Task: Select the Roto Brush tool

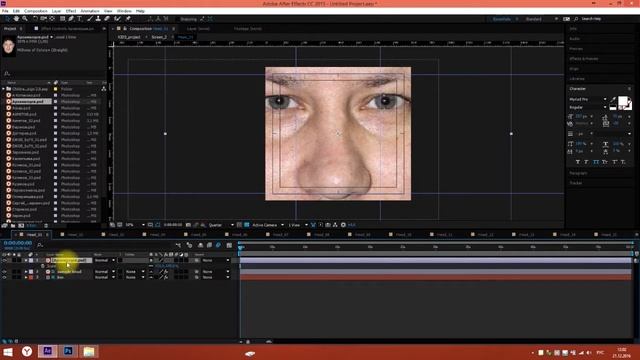Action: coord(118,19)
